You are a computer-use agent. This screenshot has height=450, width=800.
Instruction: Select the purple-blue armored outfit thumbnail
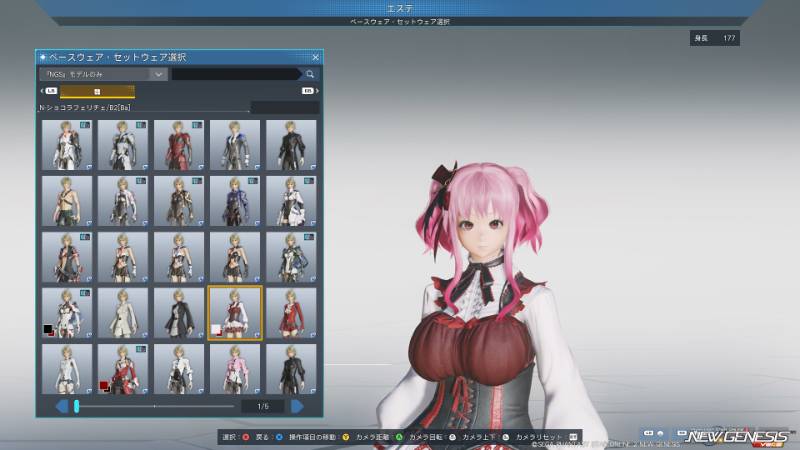click(235, 201)
